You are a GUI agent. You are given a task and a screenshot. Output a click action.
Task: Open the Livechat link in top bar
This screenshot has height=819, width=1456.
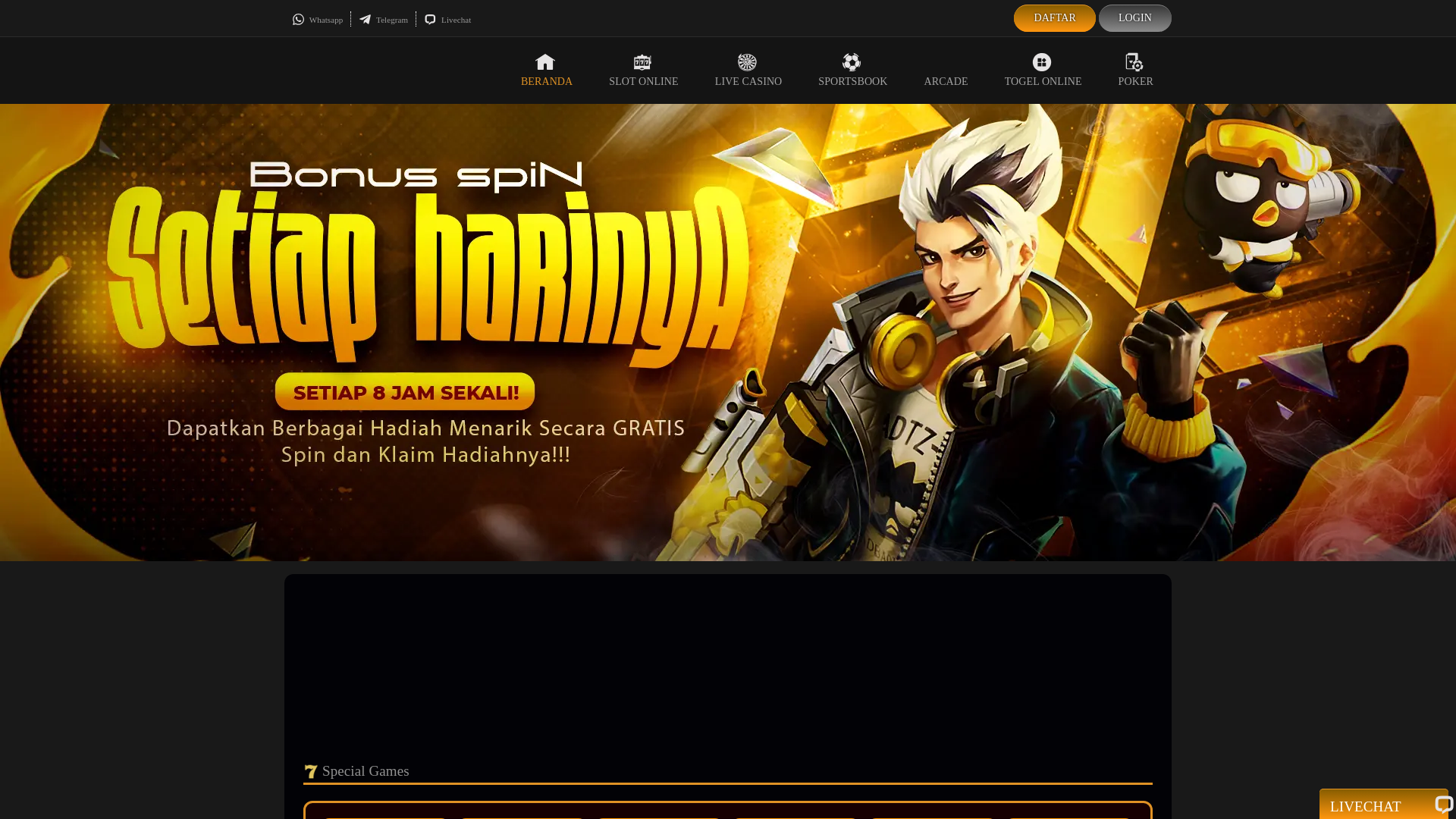coord(448,20)
